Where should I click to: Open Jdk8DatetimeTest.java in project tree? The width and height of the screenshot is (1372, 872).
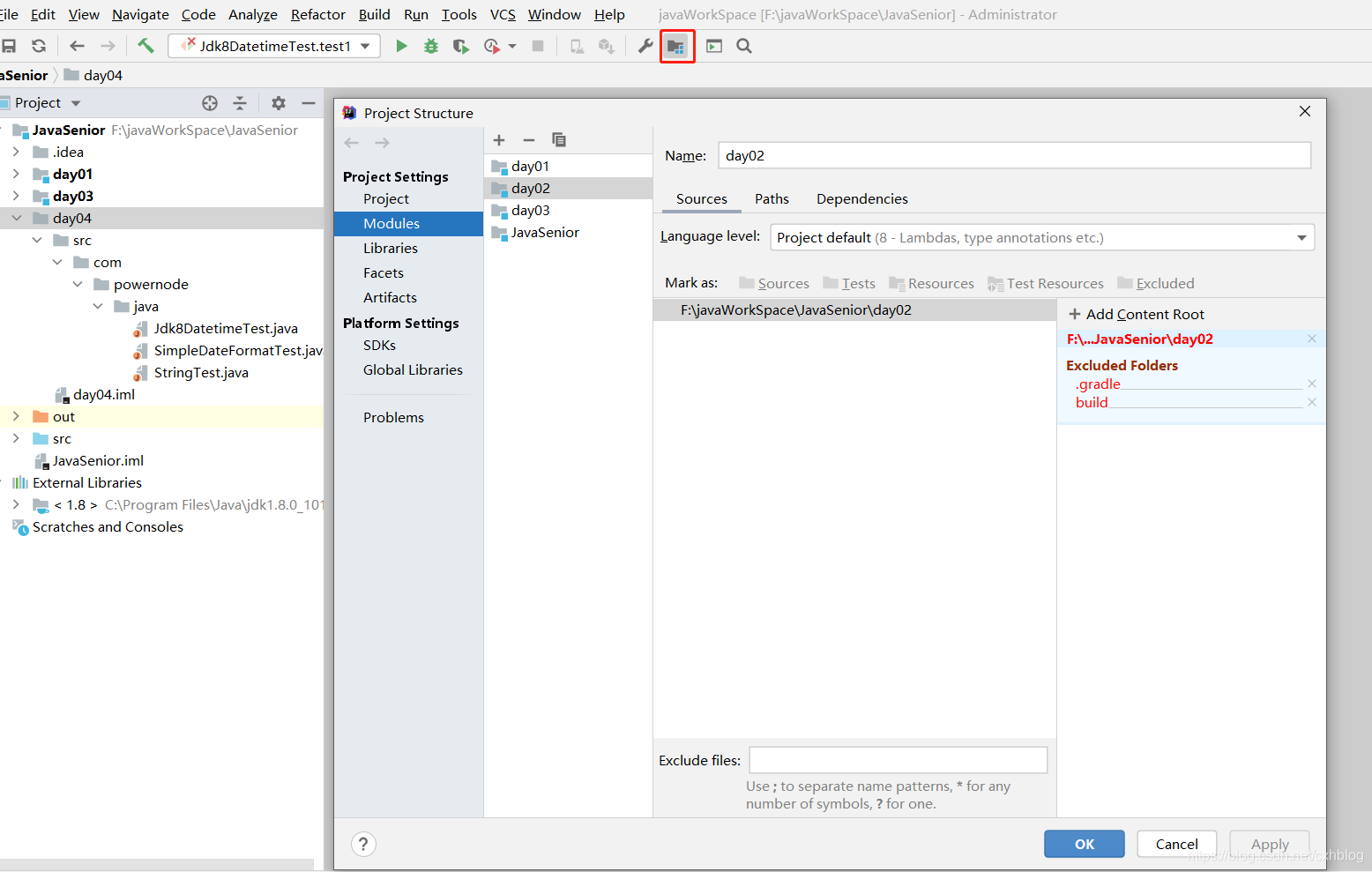pyautogui.click(x=226, y=328)
